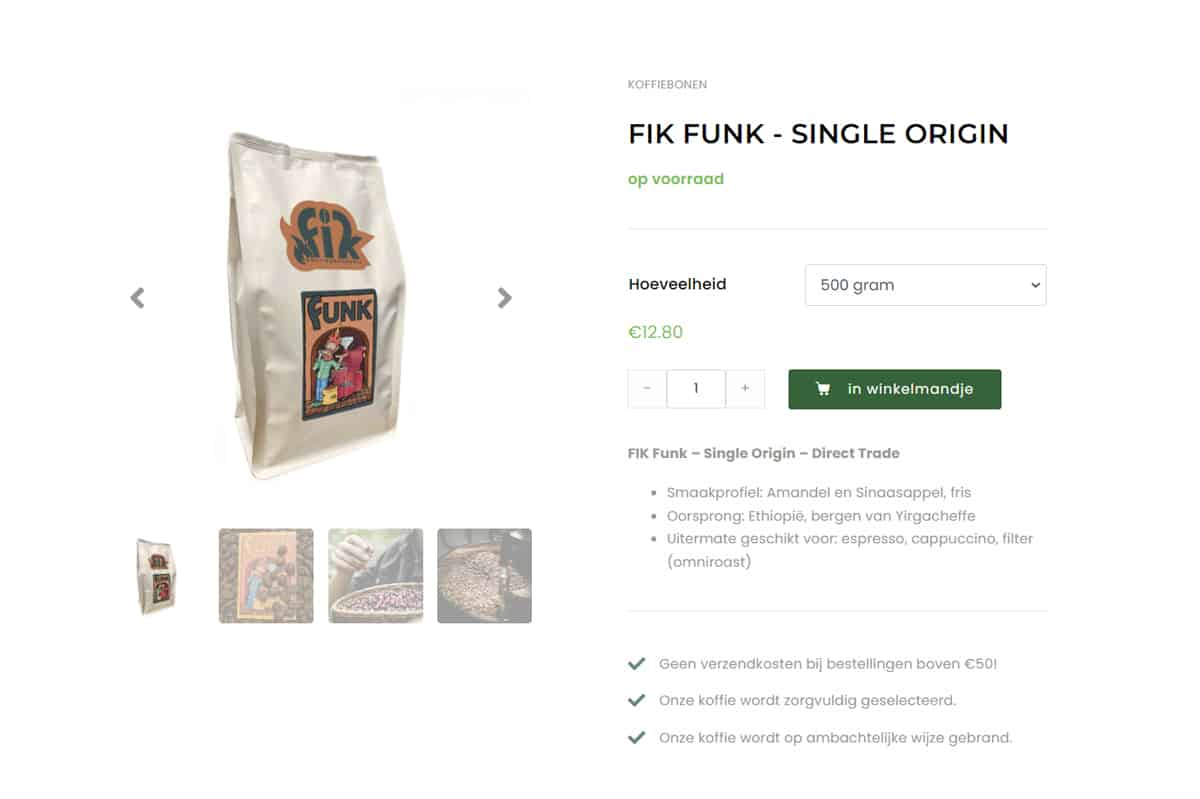Screen dimensions: 1200x799
Task: Select the hand picking cherries thumbnail
Action: [x=376, y=576]
